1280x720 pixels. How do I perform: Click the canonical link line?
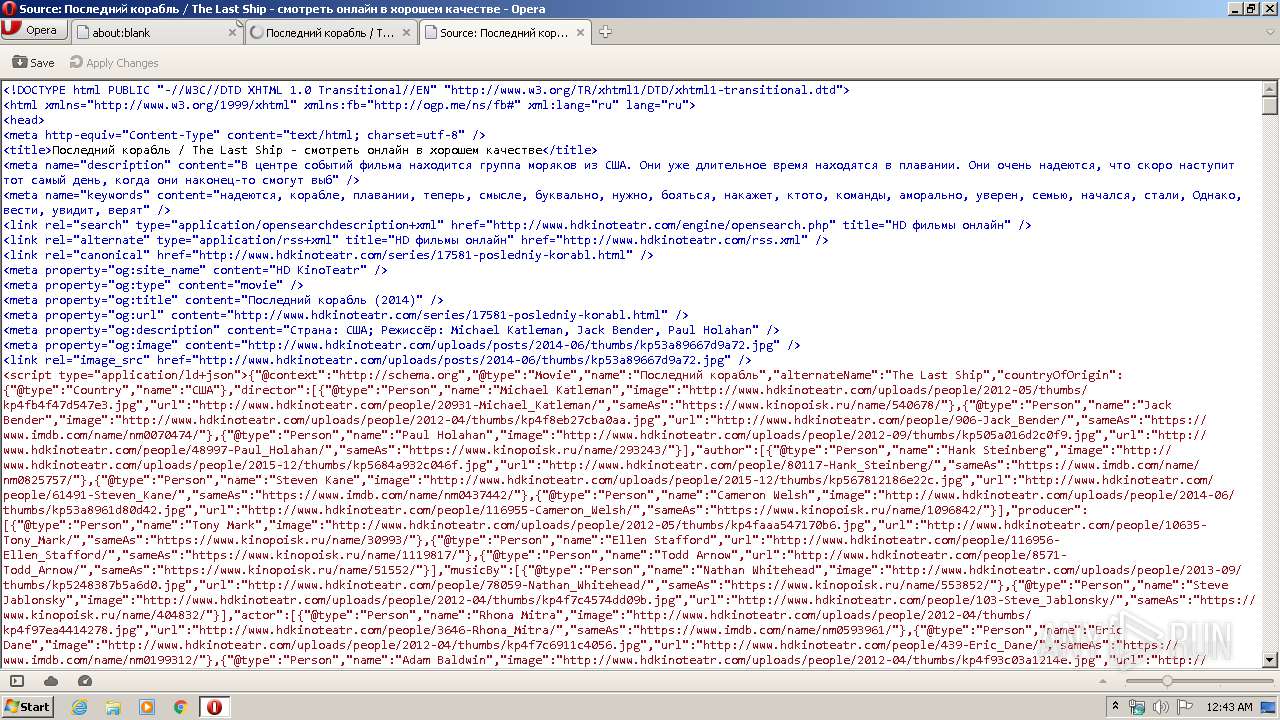329,255
